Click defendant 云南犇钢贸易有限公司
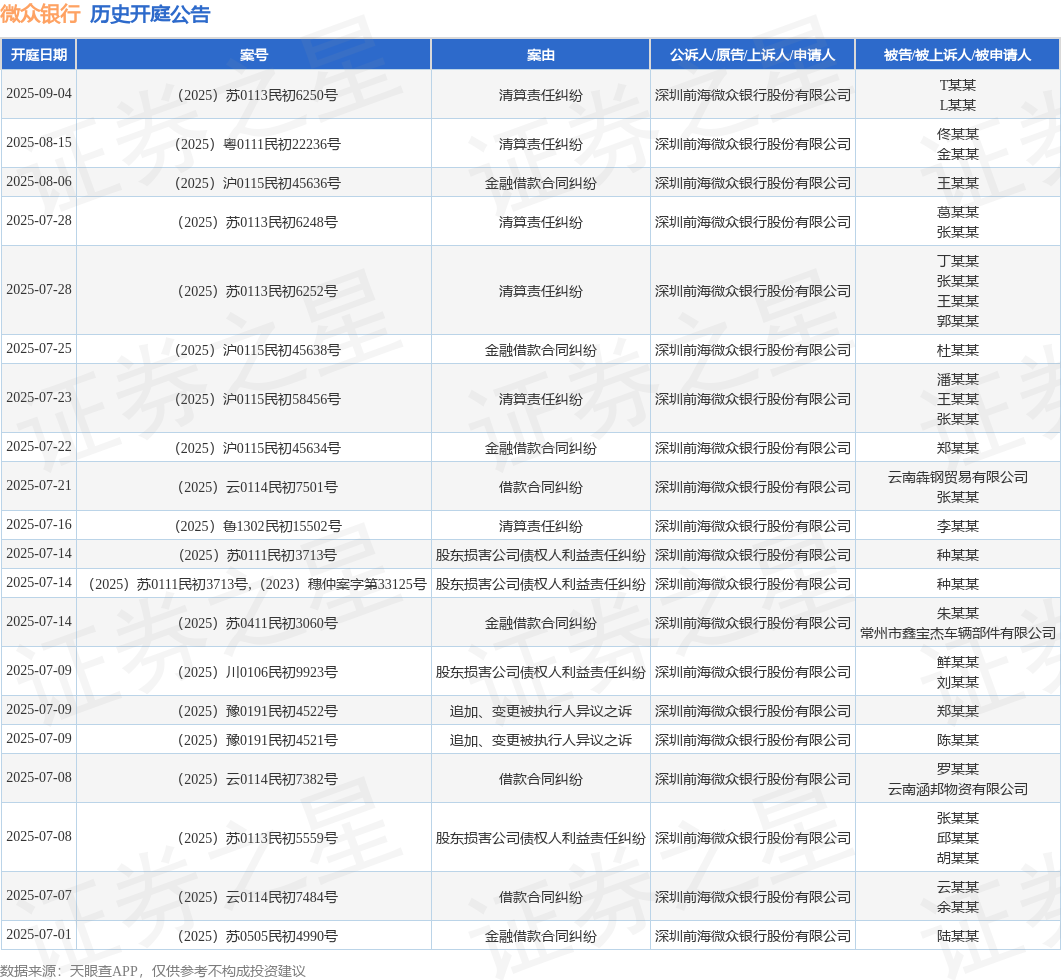This screenshot has width=1061, height=980. (957, 477)
